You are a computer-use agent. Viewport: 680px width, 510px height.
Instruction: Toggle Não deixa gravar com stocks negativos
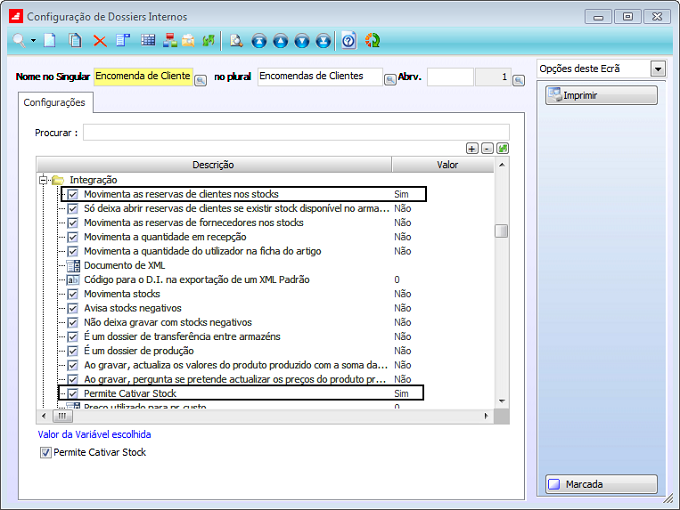click(x=73, y=323)
